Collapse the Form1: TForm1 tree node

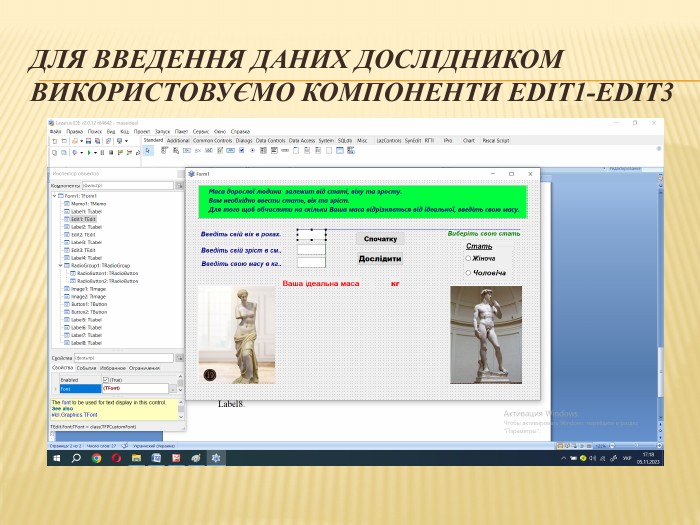coord(55,196)
